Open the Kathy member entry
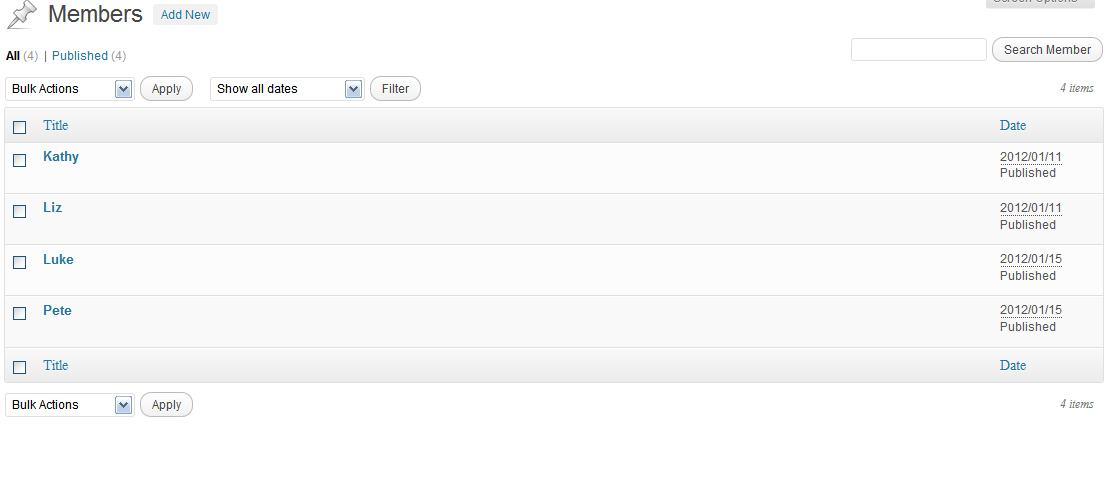 pyautogui.click(x=61, y=156)
